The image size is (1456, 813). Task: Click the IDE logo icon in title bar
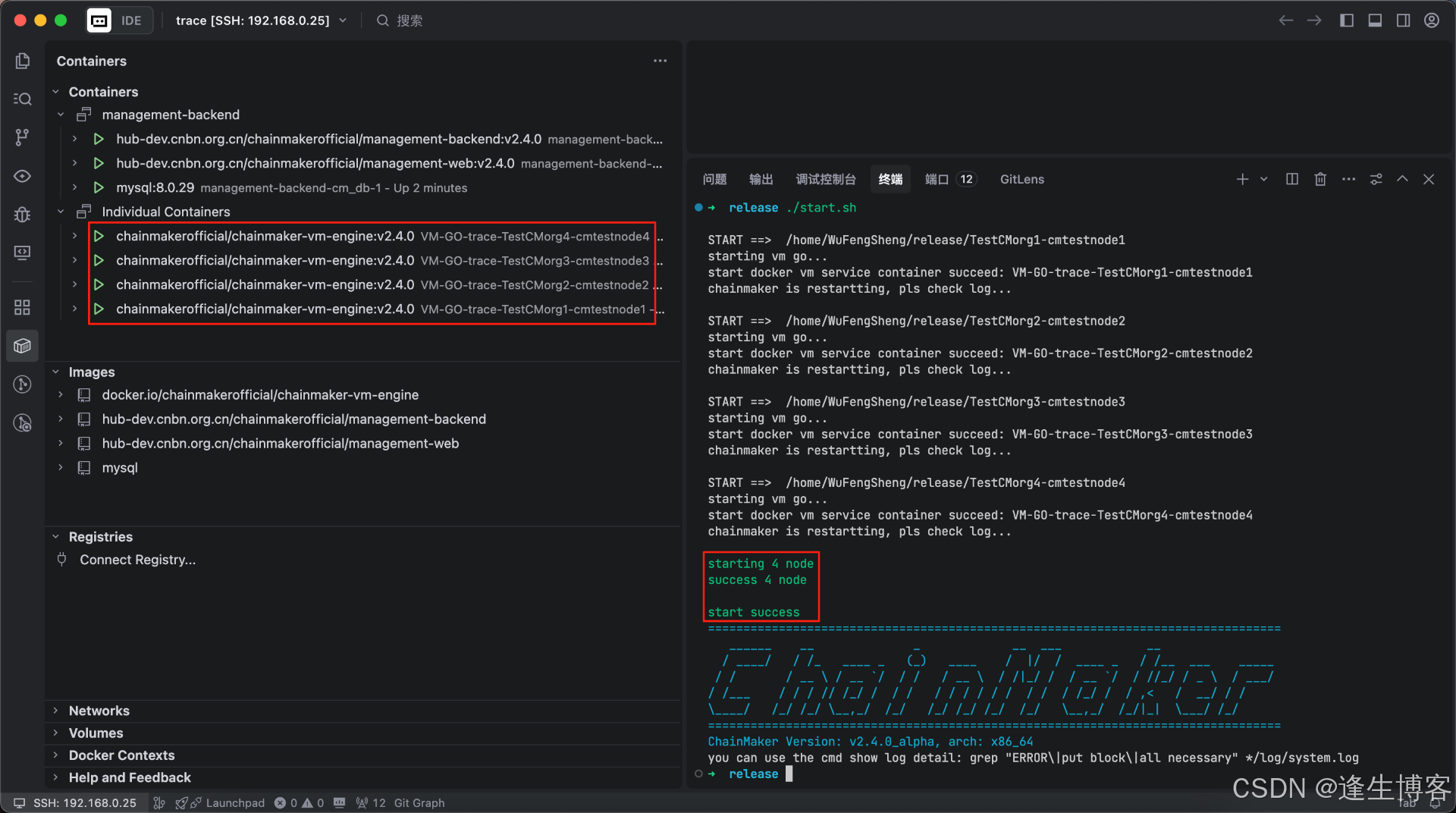coord(99,20)
